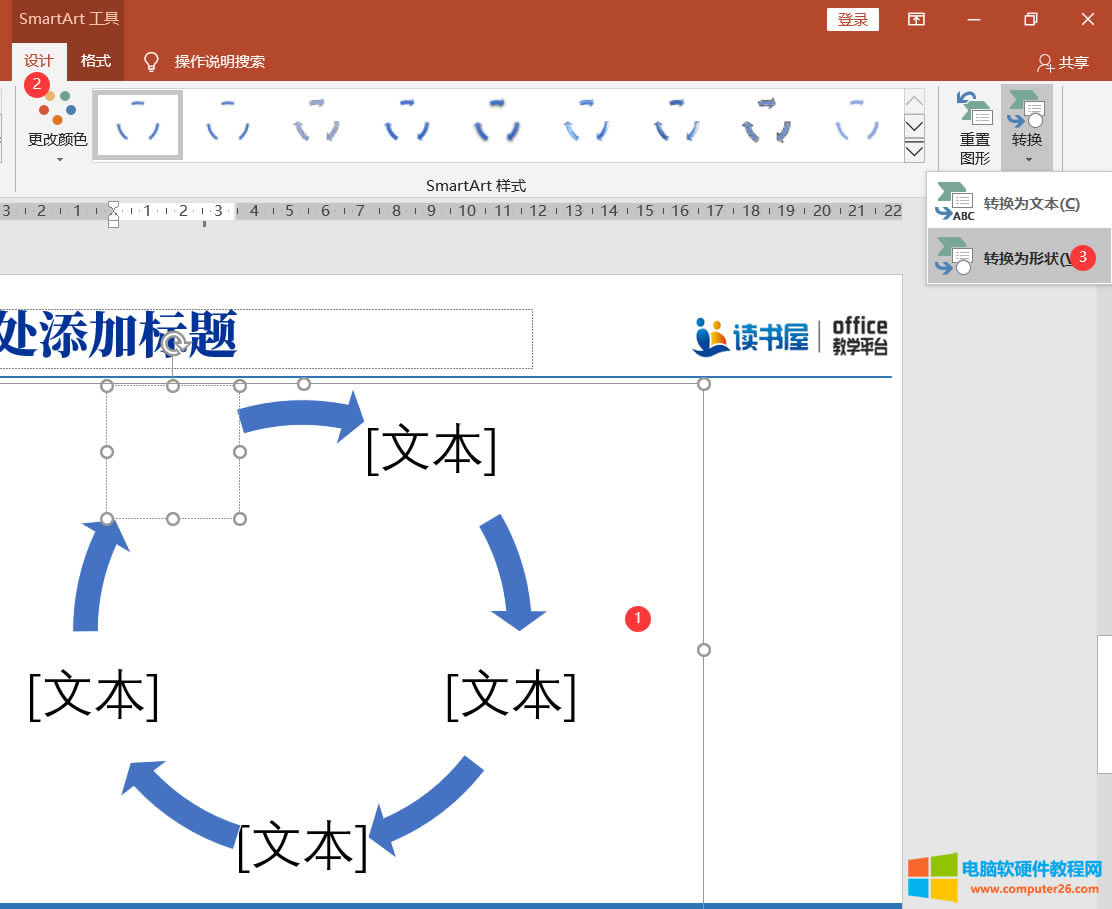
Task: Select the second SmartArt style thumbnail
Action: click(x=227, y=124)
